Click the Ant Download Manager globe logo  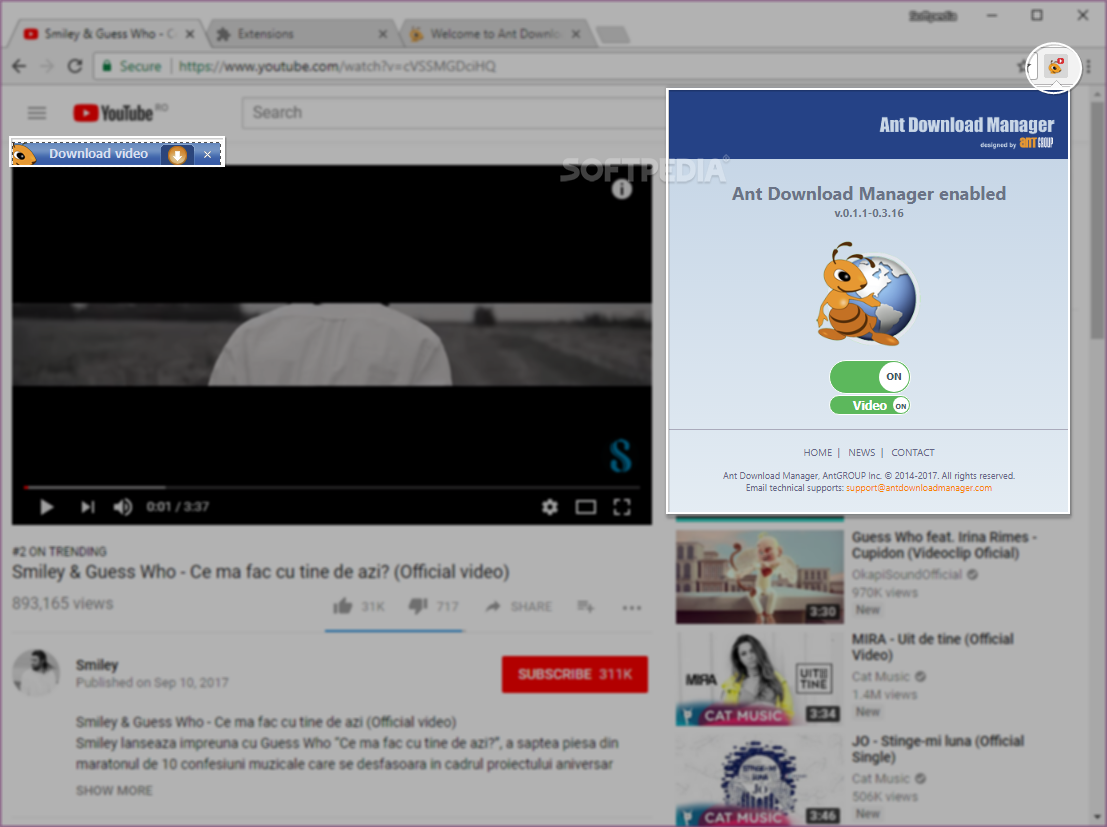867,294
